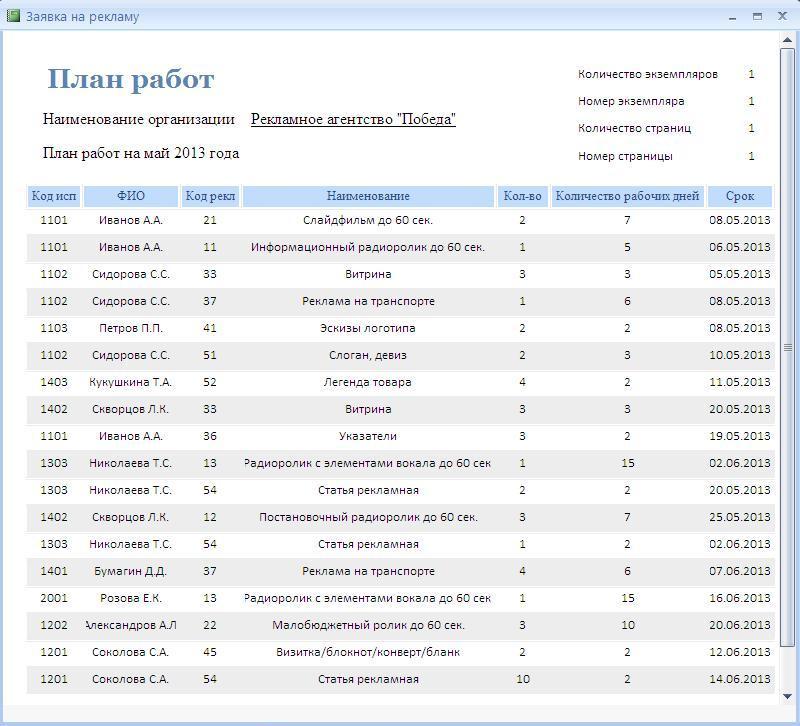Click the Кукушкина Т.А. name cell
The width and height of the screenshot is (800, 726).
tap(131, 383)
